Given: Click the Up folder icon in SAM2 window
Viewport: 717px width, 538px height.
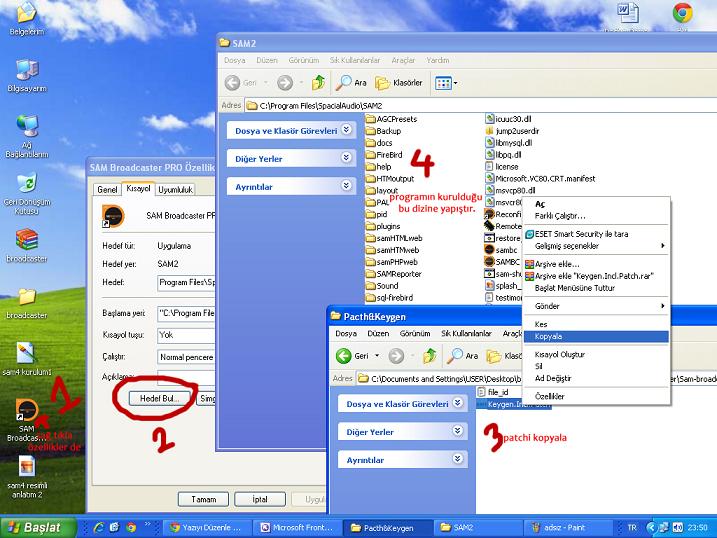Looking at the screenshot, I should tap(318, 83).
